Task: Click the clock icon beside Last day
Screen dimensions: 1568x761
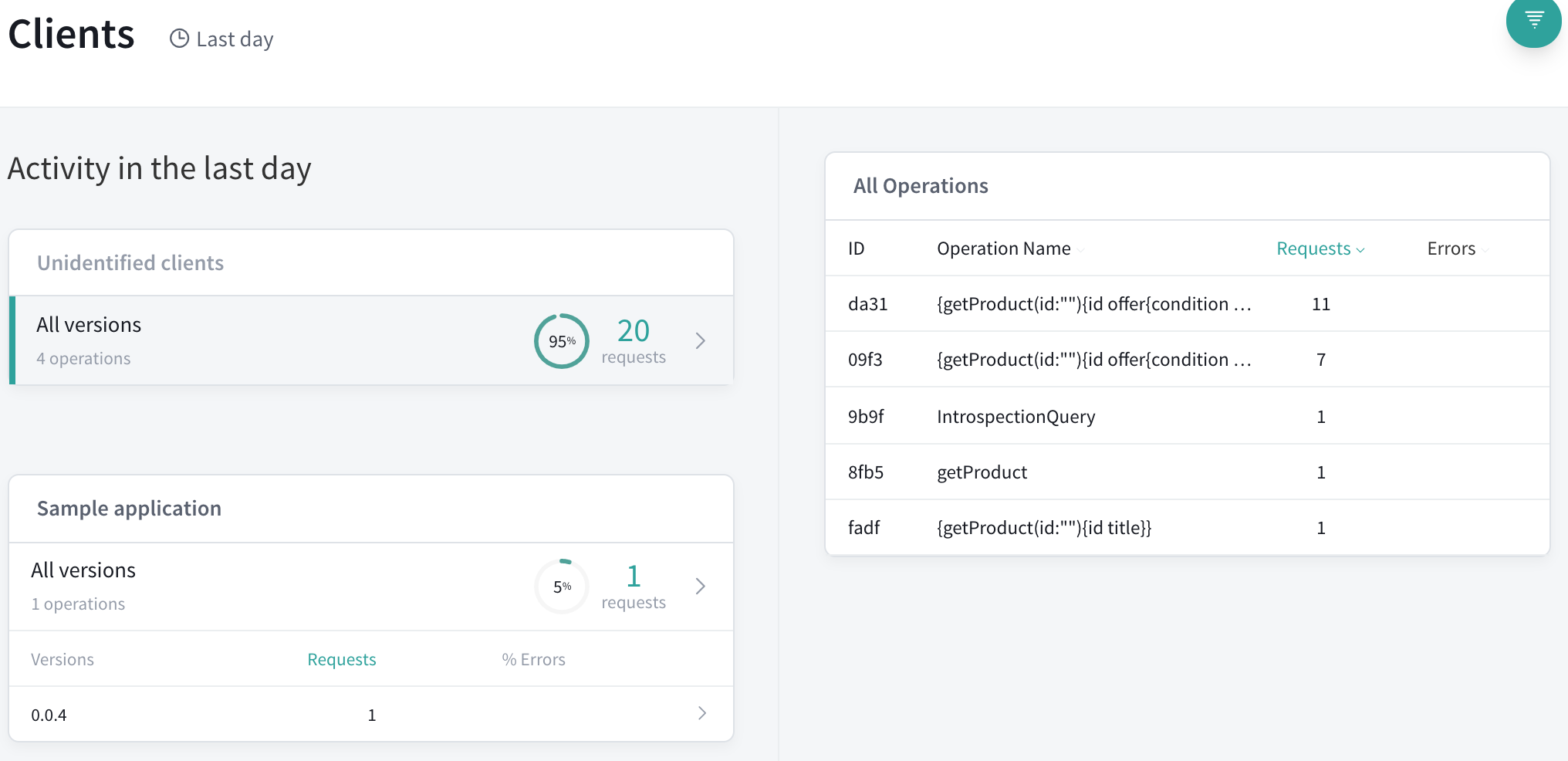Action: [x=179, y=39]
